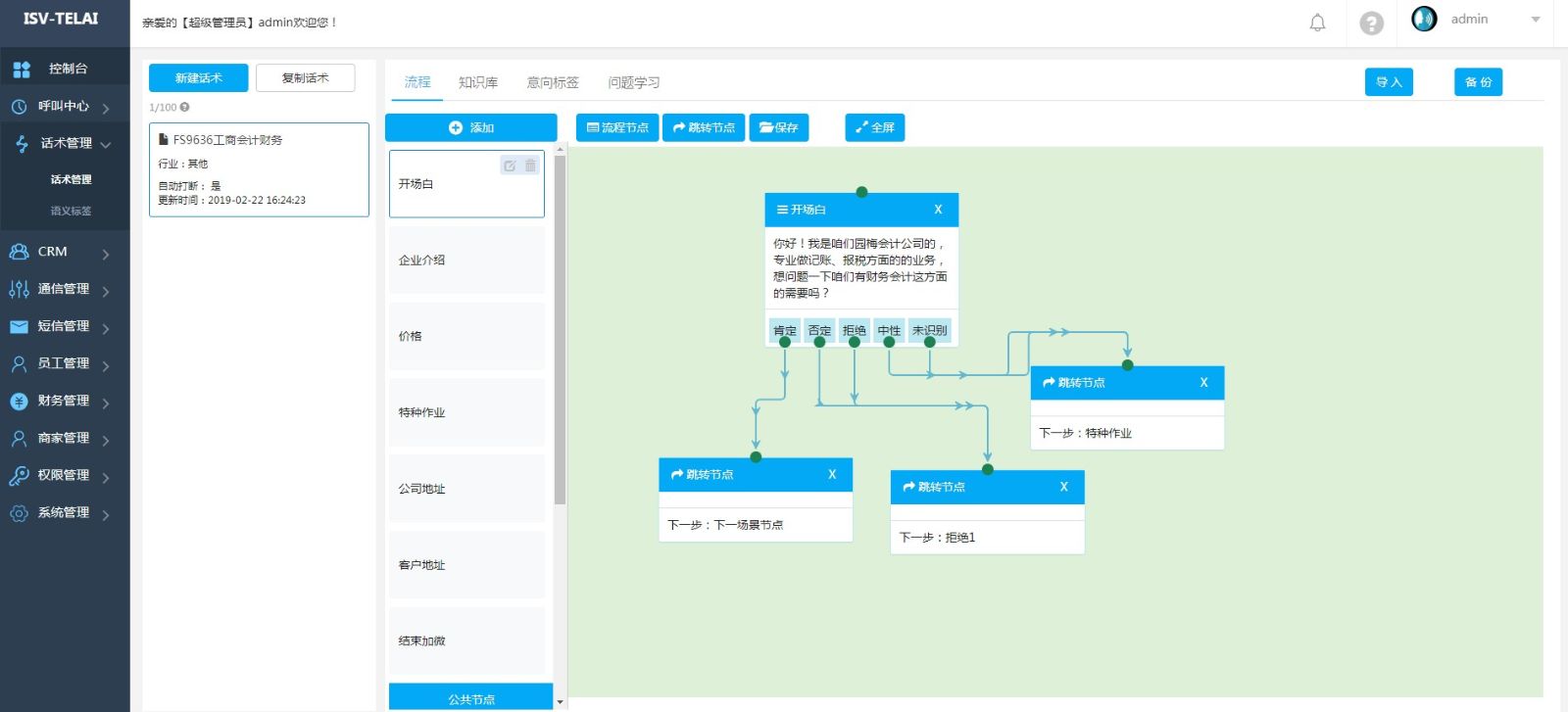Expand the 呼叫中心 sidebar menu
Image resolution: width=1568 pixels, height=712 pixels.
pyautogui.click(x=65, y=107)
